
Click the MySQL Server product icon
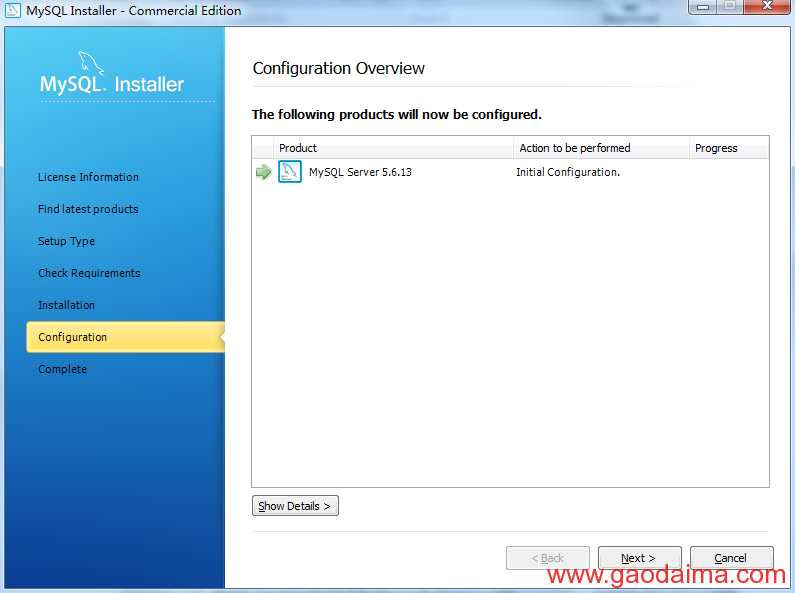[x=290, y=172]
